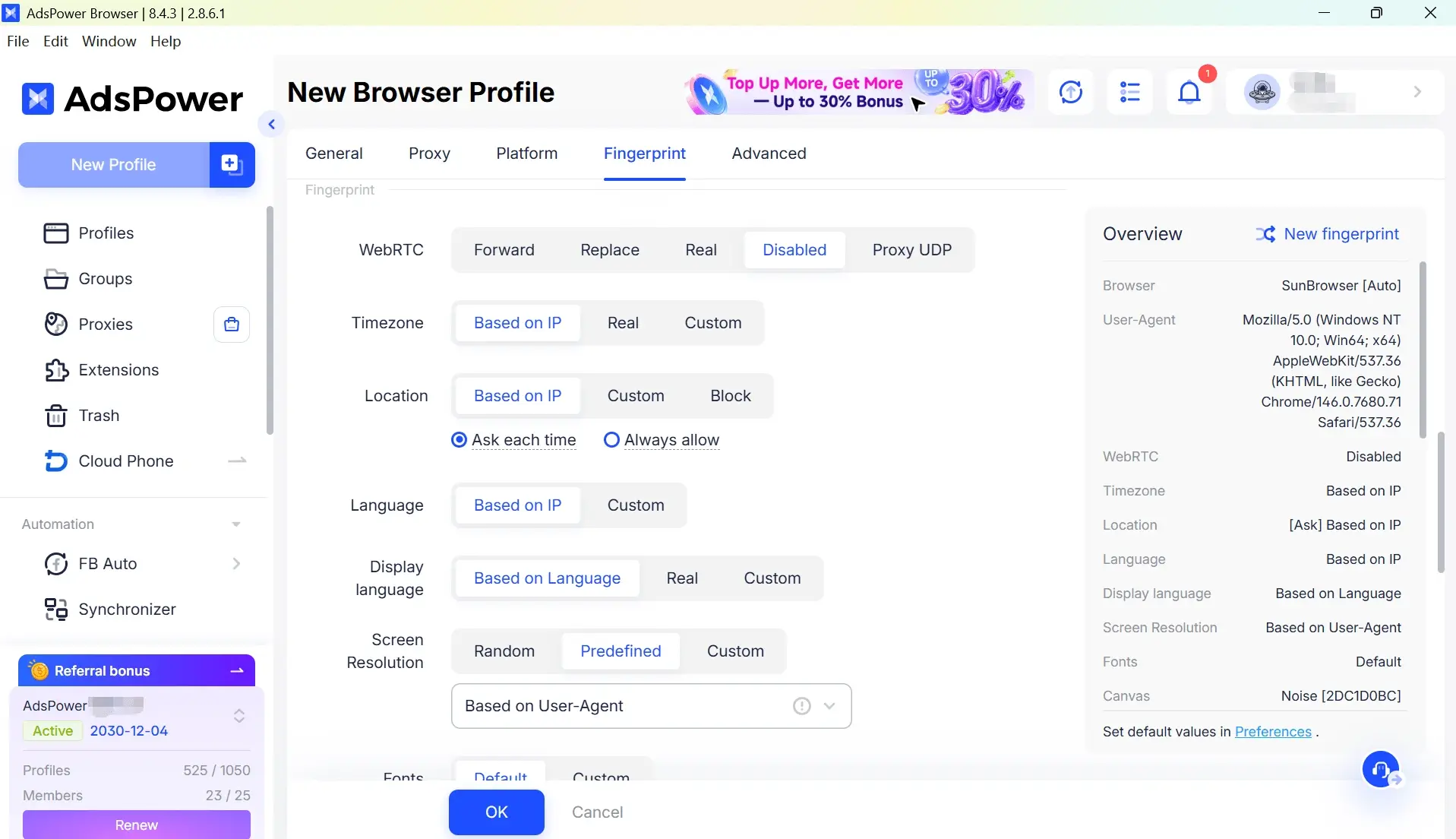The image size is (1456, 839).
Task: Open Based on User-Agent resolution dropdown
Action: pyautogui.click(x=651, y=706)
